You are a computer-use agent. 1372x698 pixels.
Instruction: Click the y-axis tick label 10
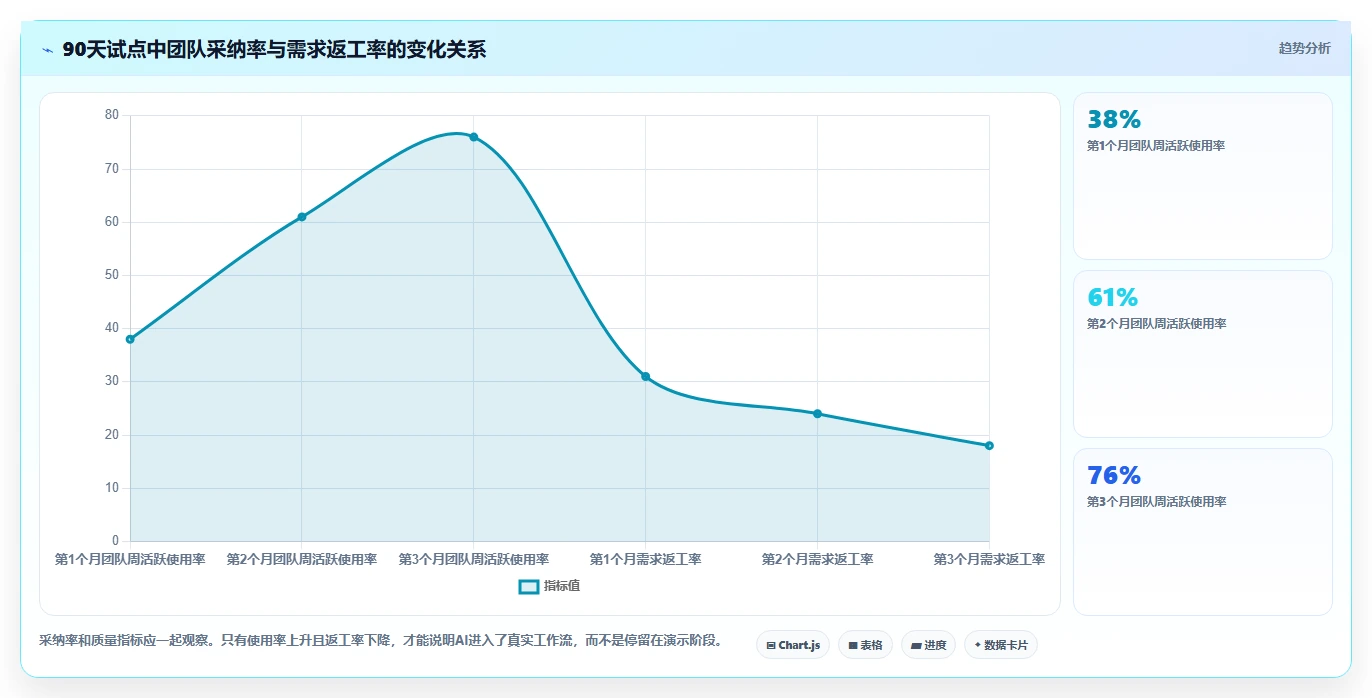[111, 488]
